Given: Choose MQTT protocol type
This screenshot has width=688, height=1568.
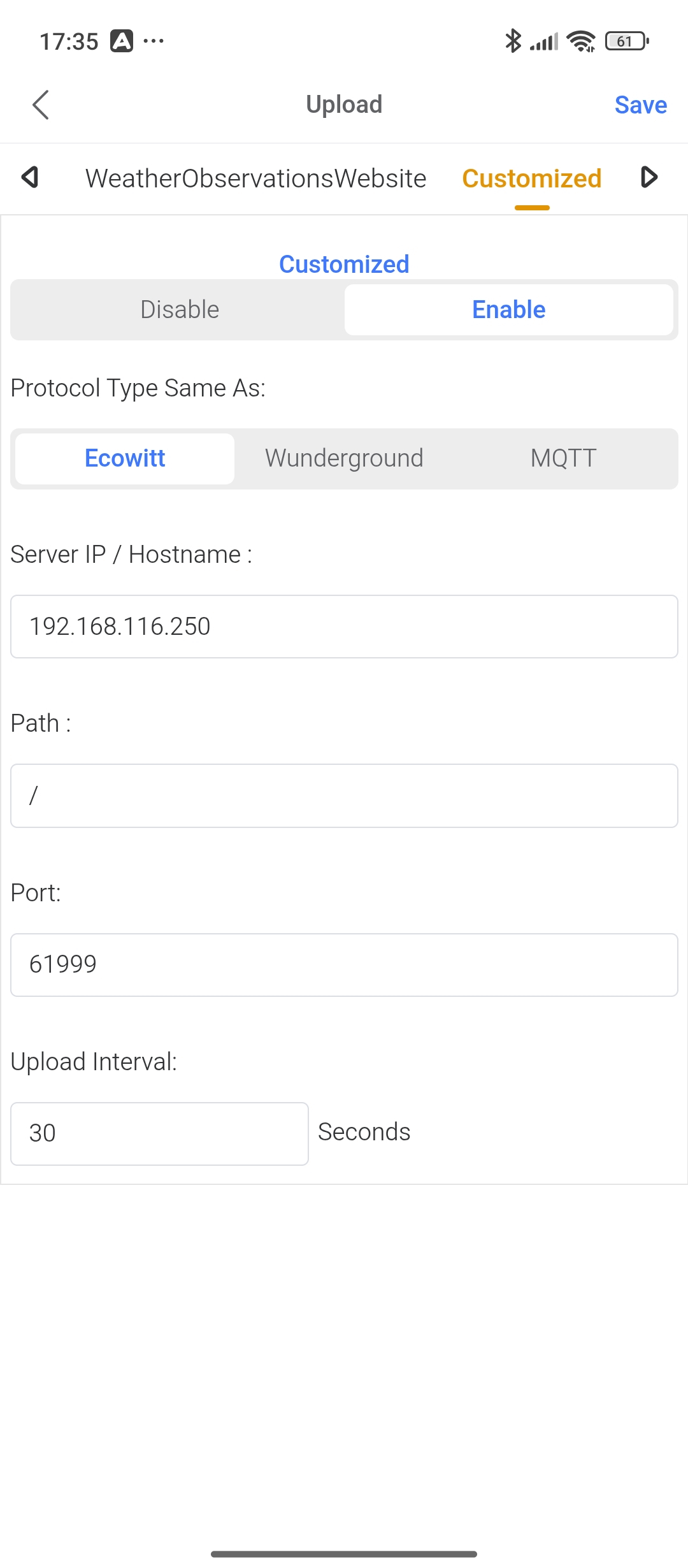Looking at the screenshot, I should point(563,458).
